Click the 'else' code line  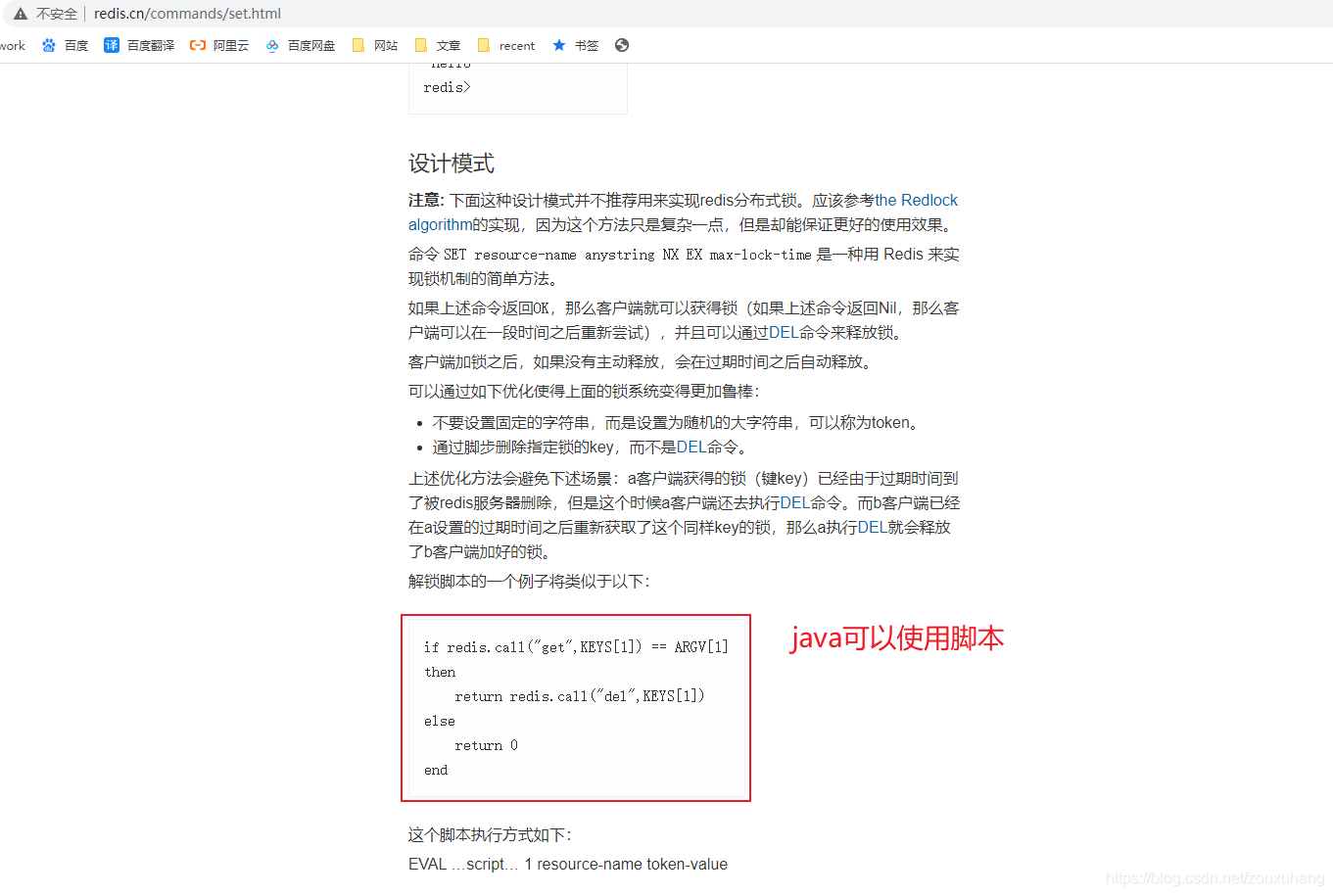(440, 721)
